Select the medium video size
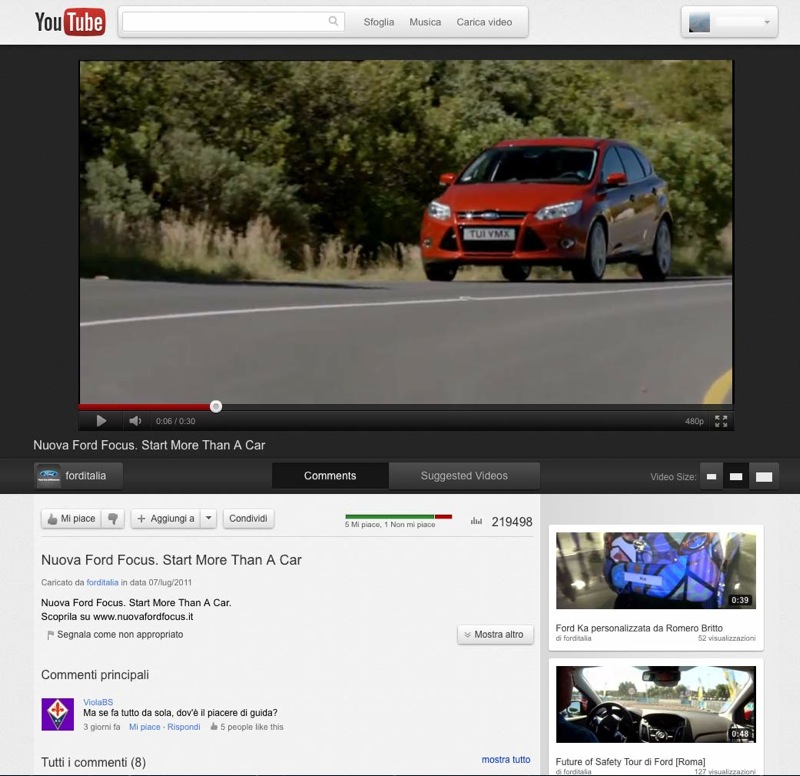 736,477
